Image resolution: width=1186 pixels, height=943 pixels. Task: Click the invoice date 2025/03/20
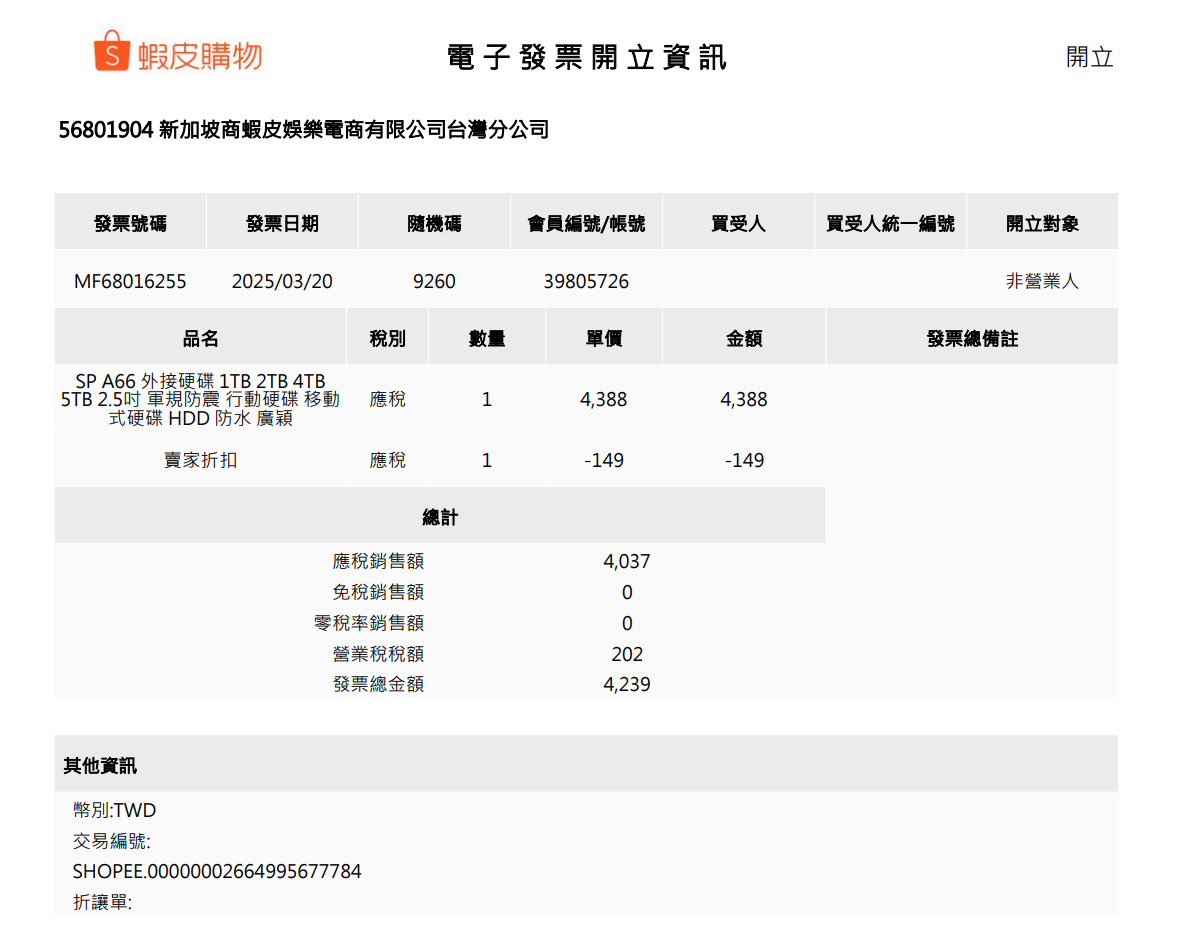pyautogui.click(x=282, y=282)
